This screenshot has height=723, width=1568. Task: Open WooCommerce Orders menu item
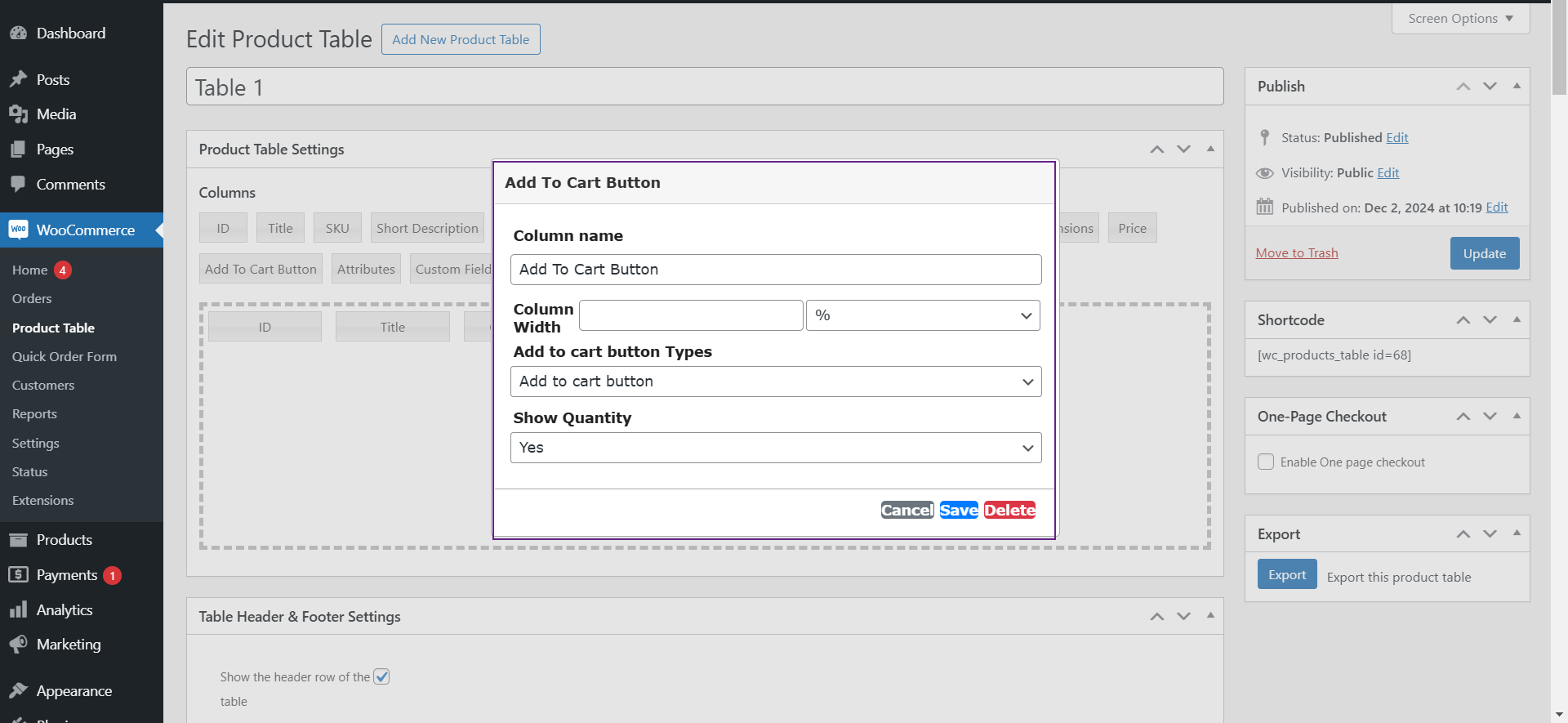pos(32,298)
